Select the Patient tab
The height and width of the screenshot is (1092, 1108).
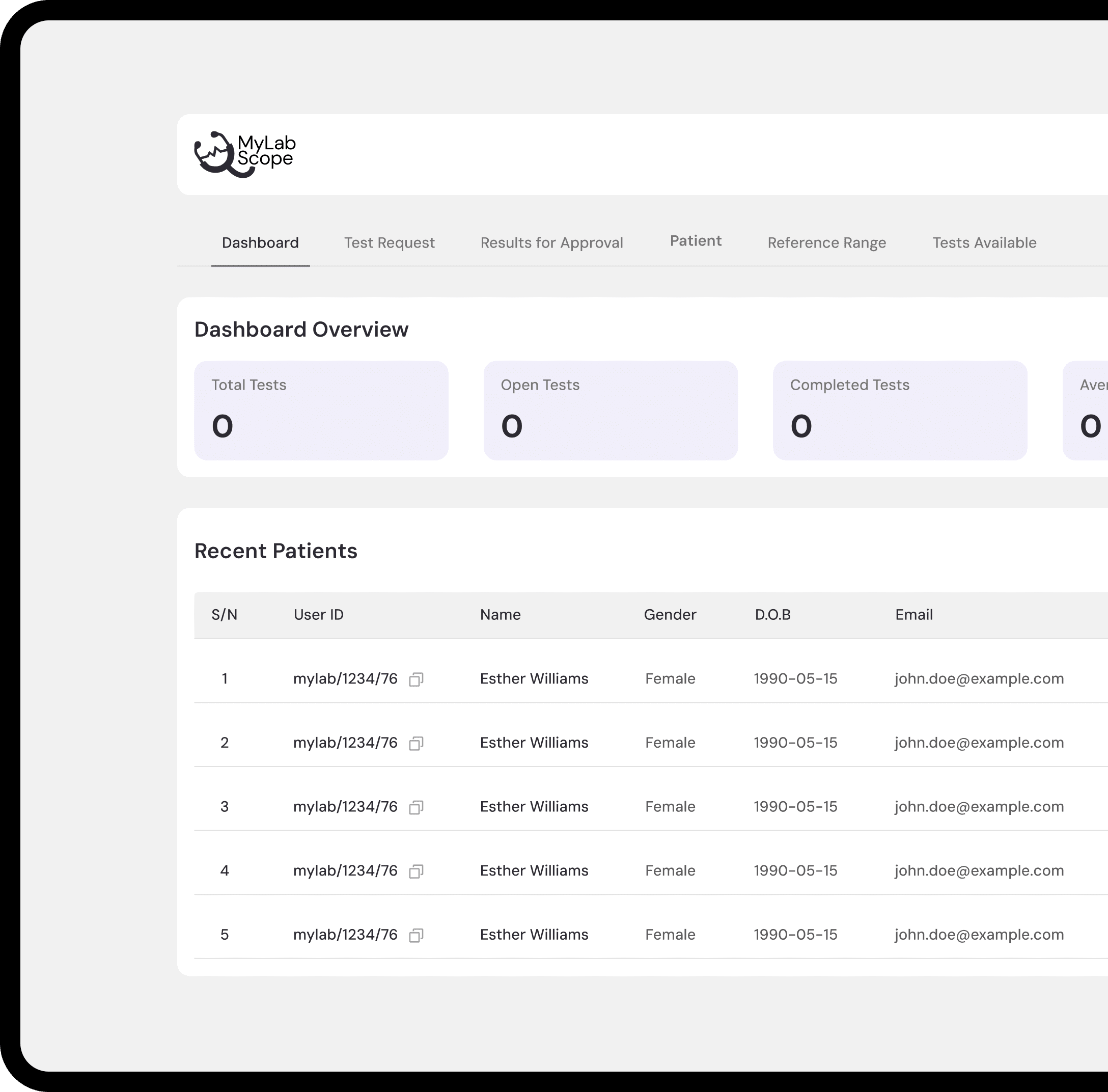(695, 241)
